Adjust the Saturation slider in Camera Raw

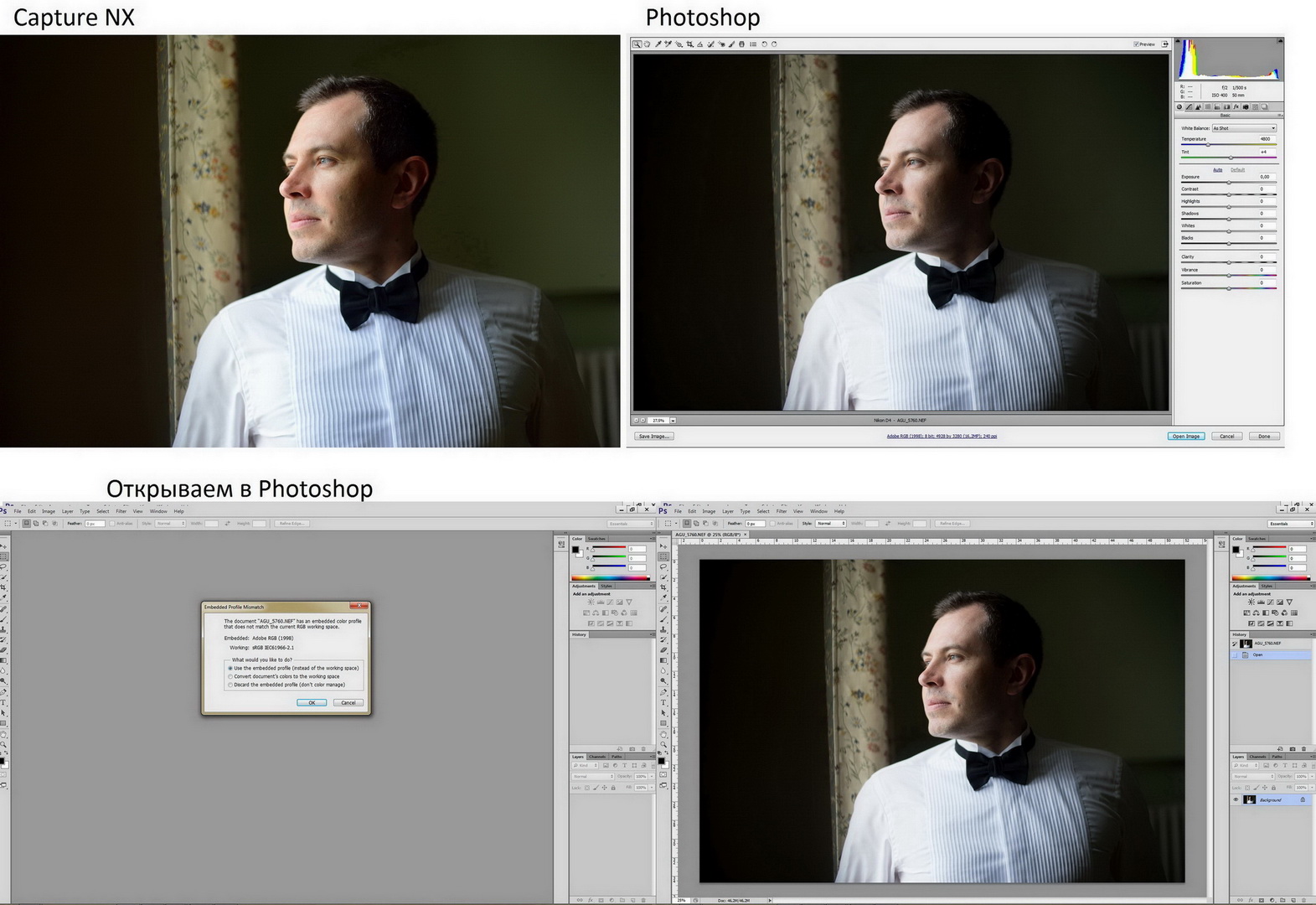1229,288
